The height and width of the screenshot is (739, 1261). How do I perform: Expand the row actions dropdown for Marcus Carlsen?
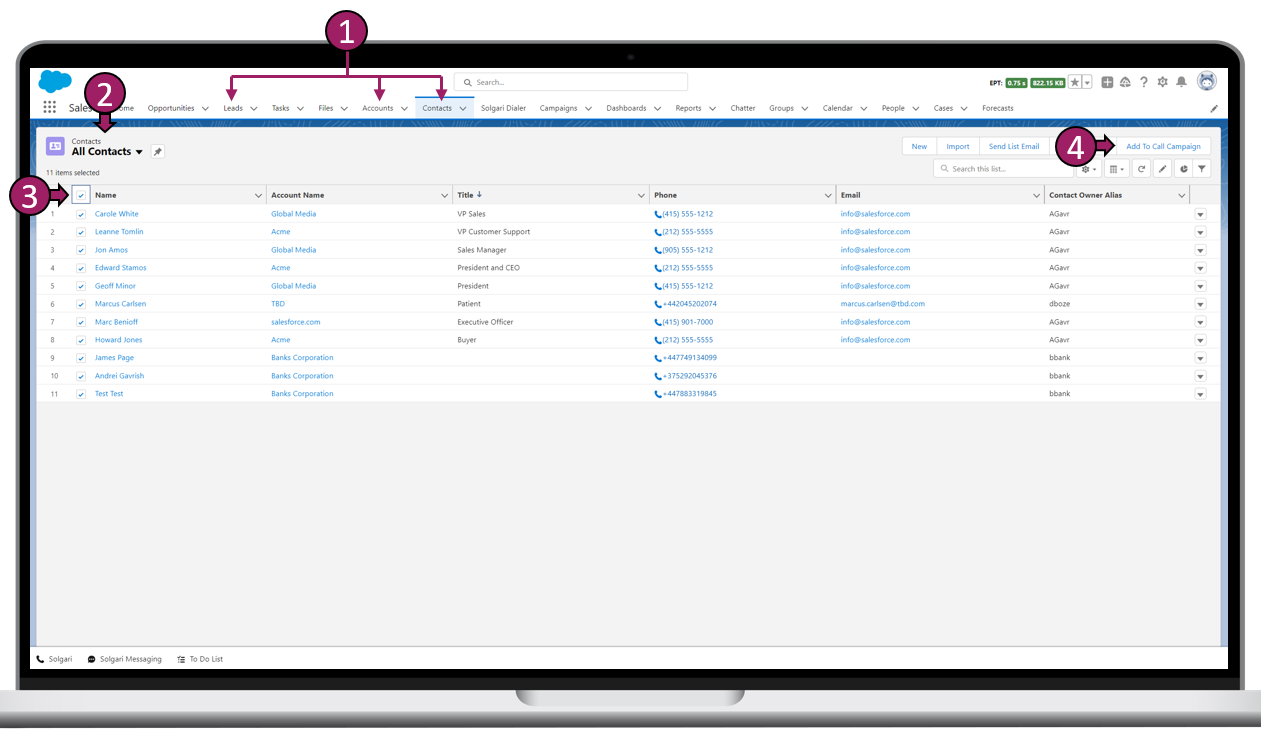pyautogui.click(x=1200, y=303)
